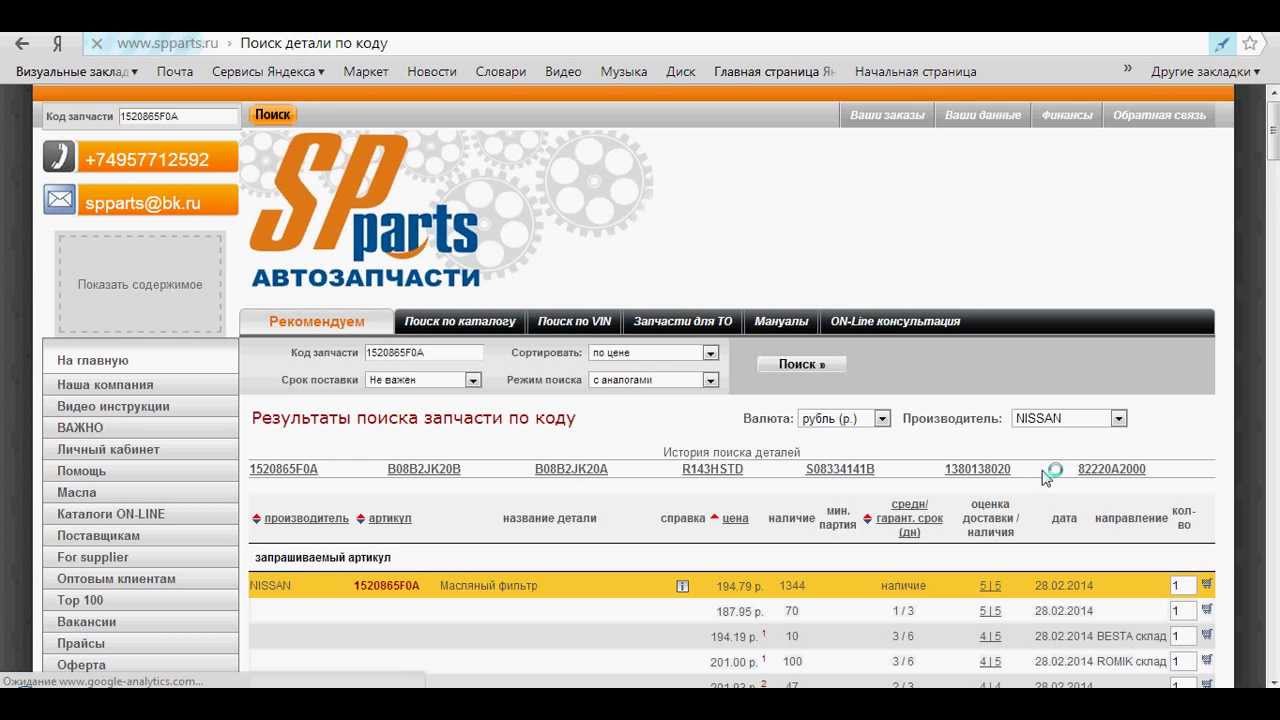This screenshot has width=1280, height=720.
Task: Click the SP parts logo
Action: point(364,211)
